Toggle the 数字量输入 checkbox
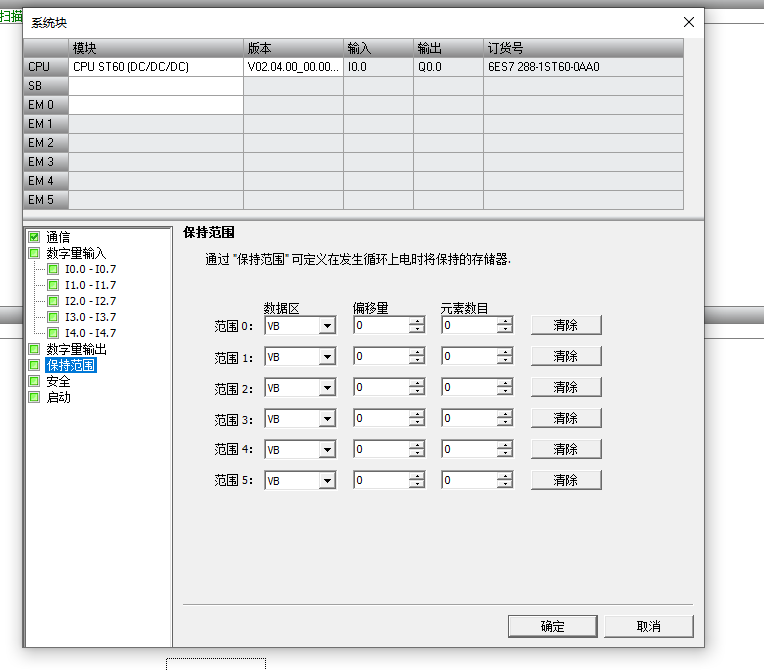Screen dimensions: 764x670 click(x=34, y=253)
